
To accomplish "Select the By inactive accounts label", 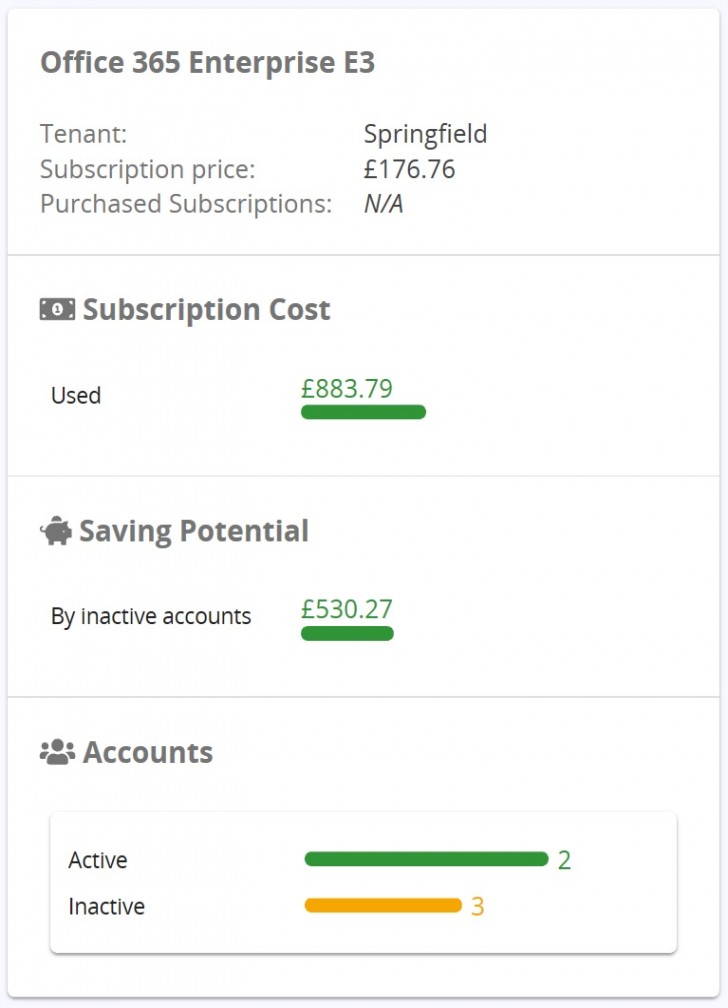I will tap(151, 616).
